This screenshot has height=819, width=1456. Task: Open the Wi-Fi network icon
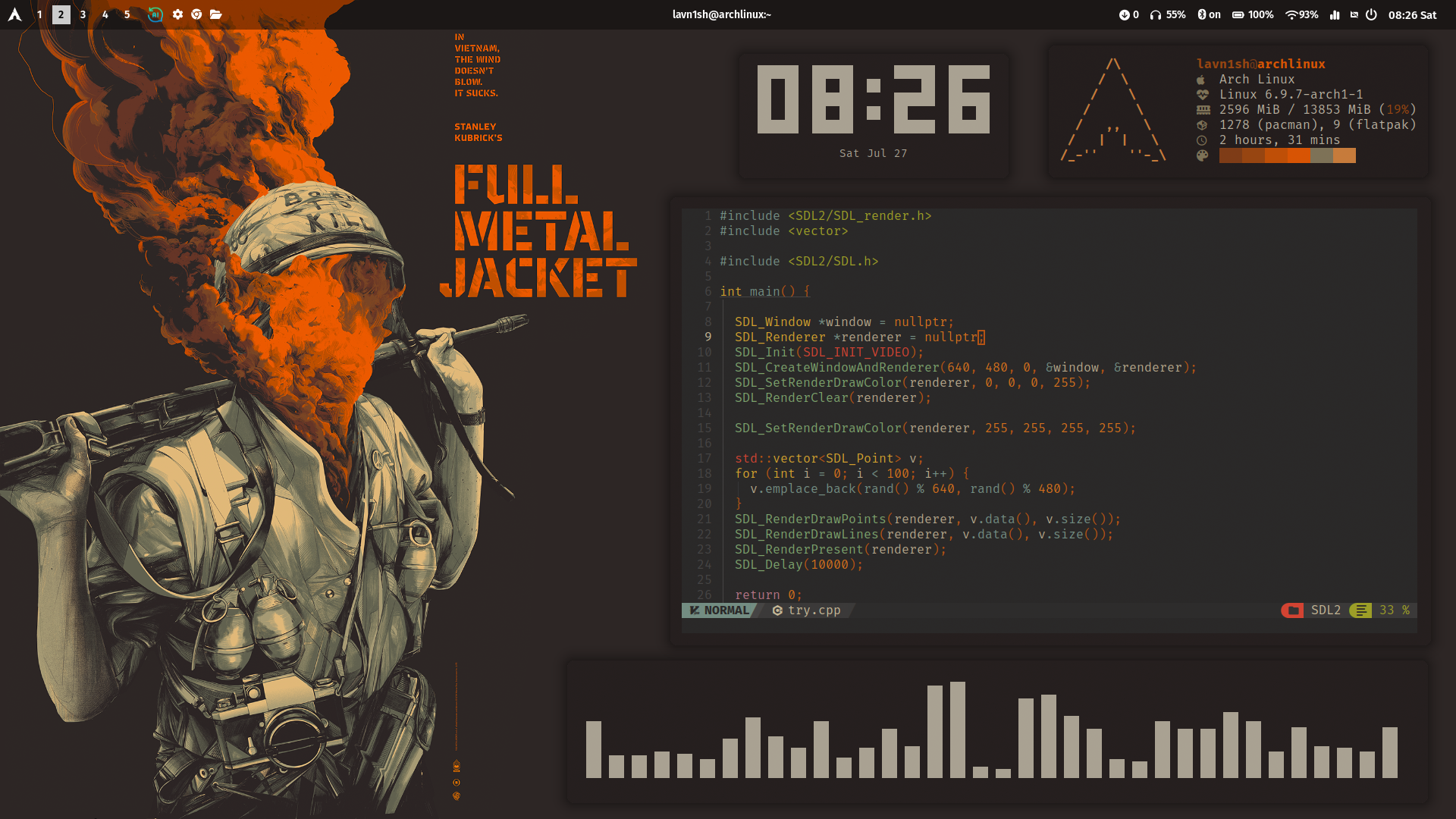(1291, 14)
